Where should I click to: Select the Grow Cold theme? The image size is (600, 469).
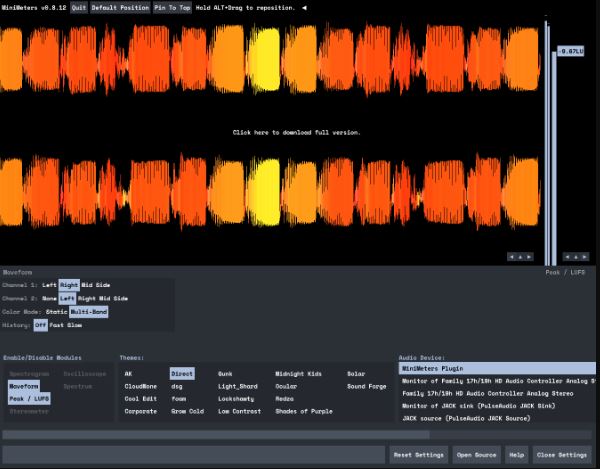pyautogui.click(x=187, y=412)
